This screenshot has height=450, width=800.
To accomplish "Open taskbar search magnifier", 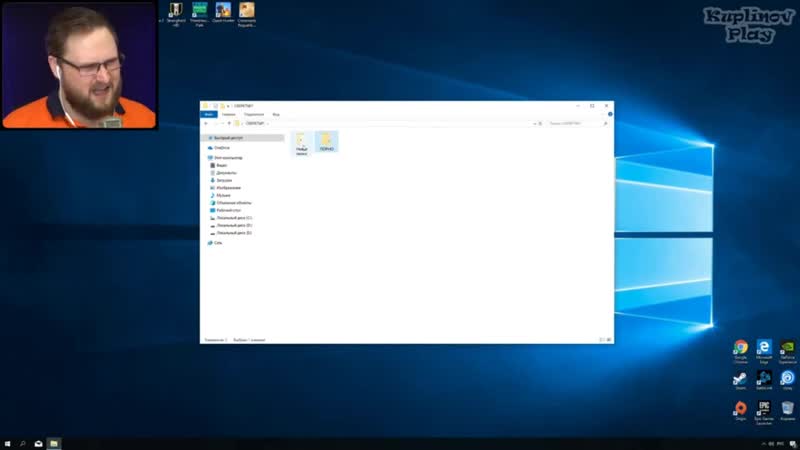I will (x=23, y=443).
